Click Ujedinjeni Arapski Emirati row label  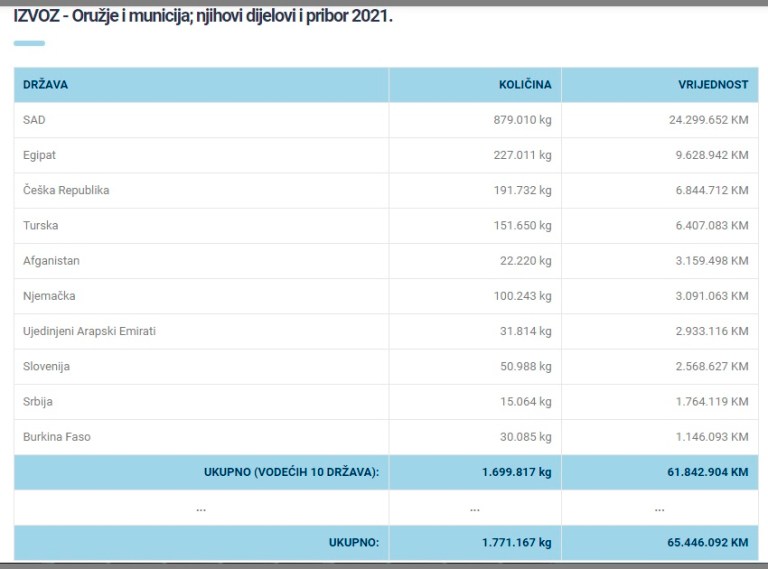(90, 331)
